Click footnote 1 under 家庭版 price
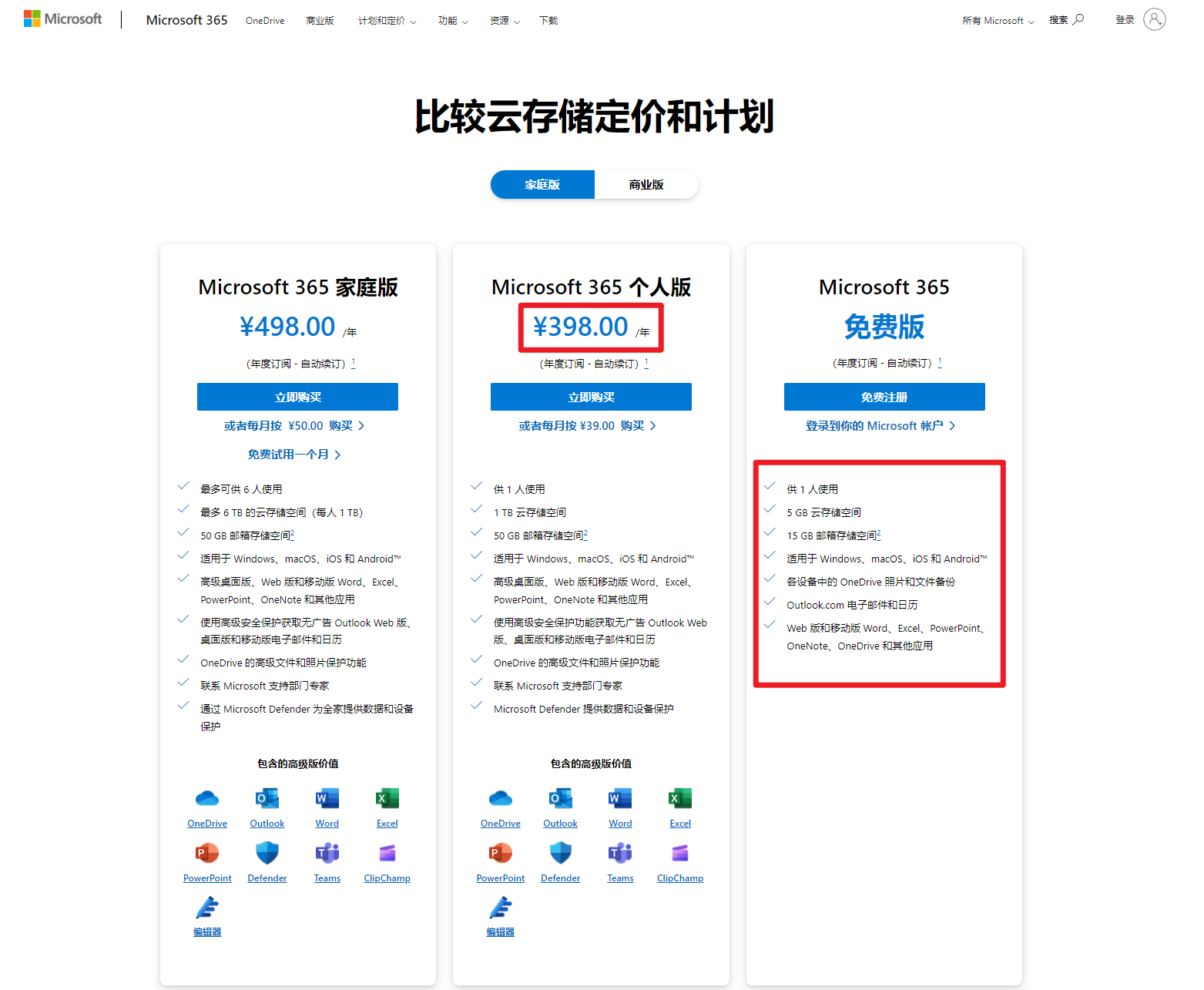Screen dimensions: 1204x990 click(354, 362)
